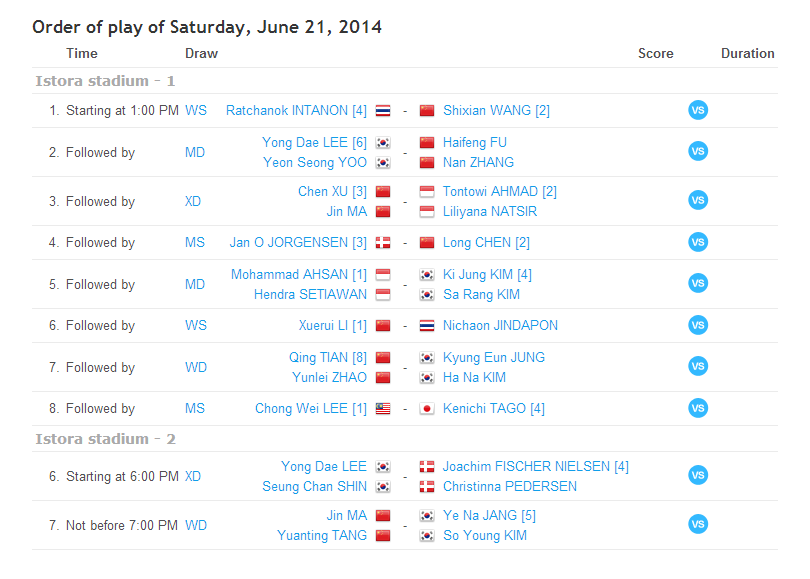Open Mohammad AHSAN player link

point(299,274)
